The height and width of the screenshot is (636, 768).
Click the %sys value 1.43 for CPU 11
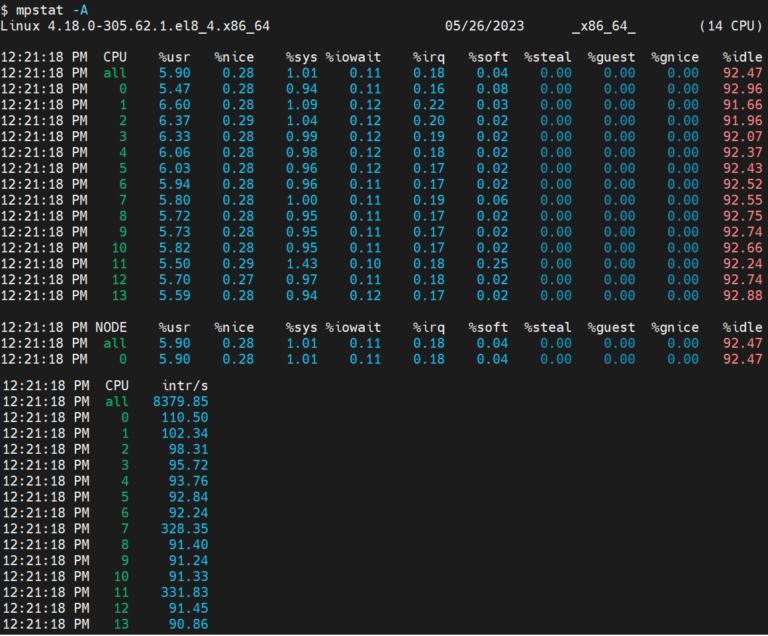click(x=301, y=263)
